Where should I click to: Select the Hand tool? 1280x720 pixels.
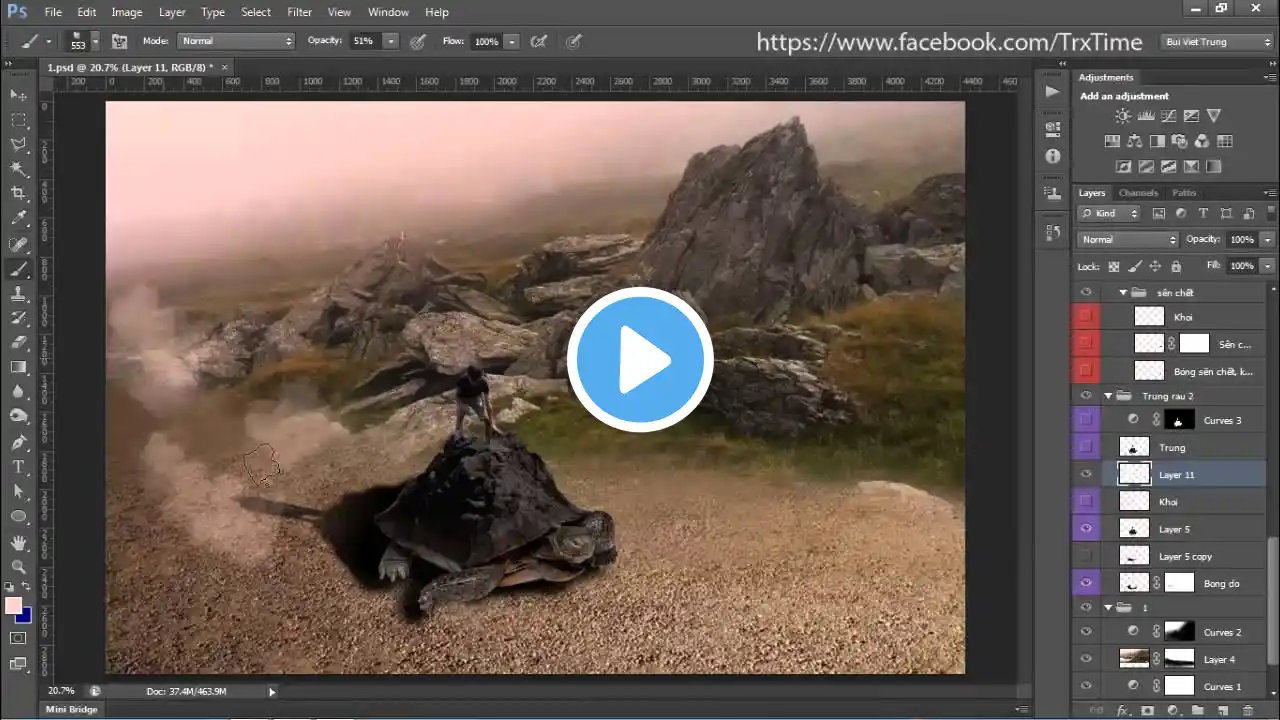point(19,542)
